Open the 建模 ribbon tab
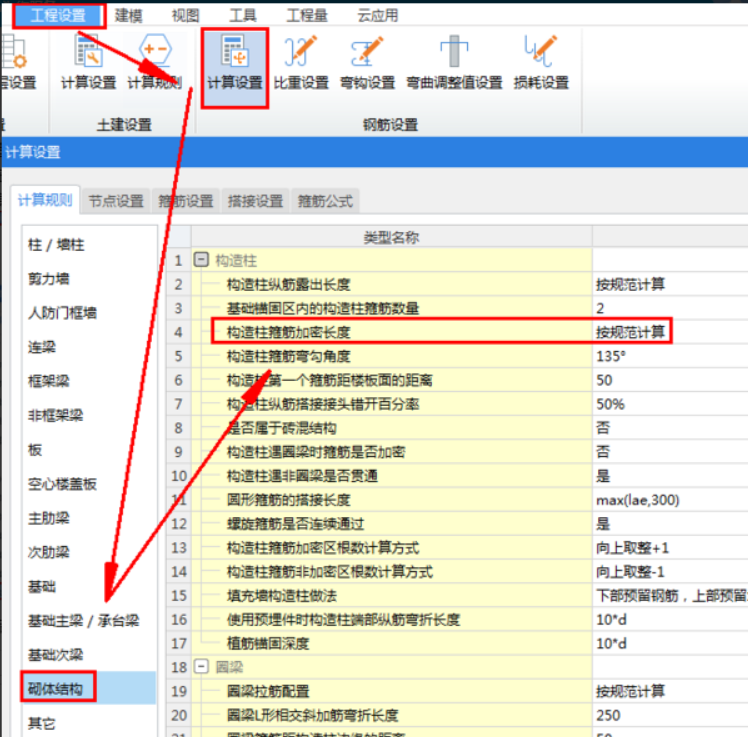The image size is (748, 737). tap(128, 15)
